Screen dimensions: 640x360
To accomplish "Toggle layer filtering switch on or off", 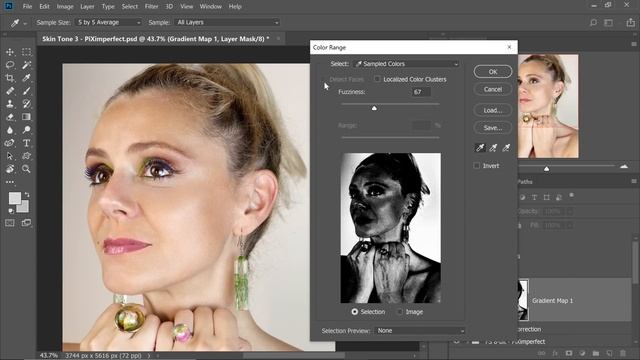I will 571,196.
